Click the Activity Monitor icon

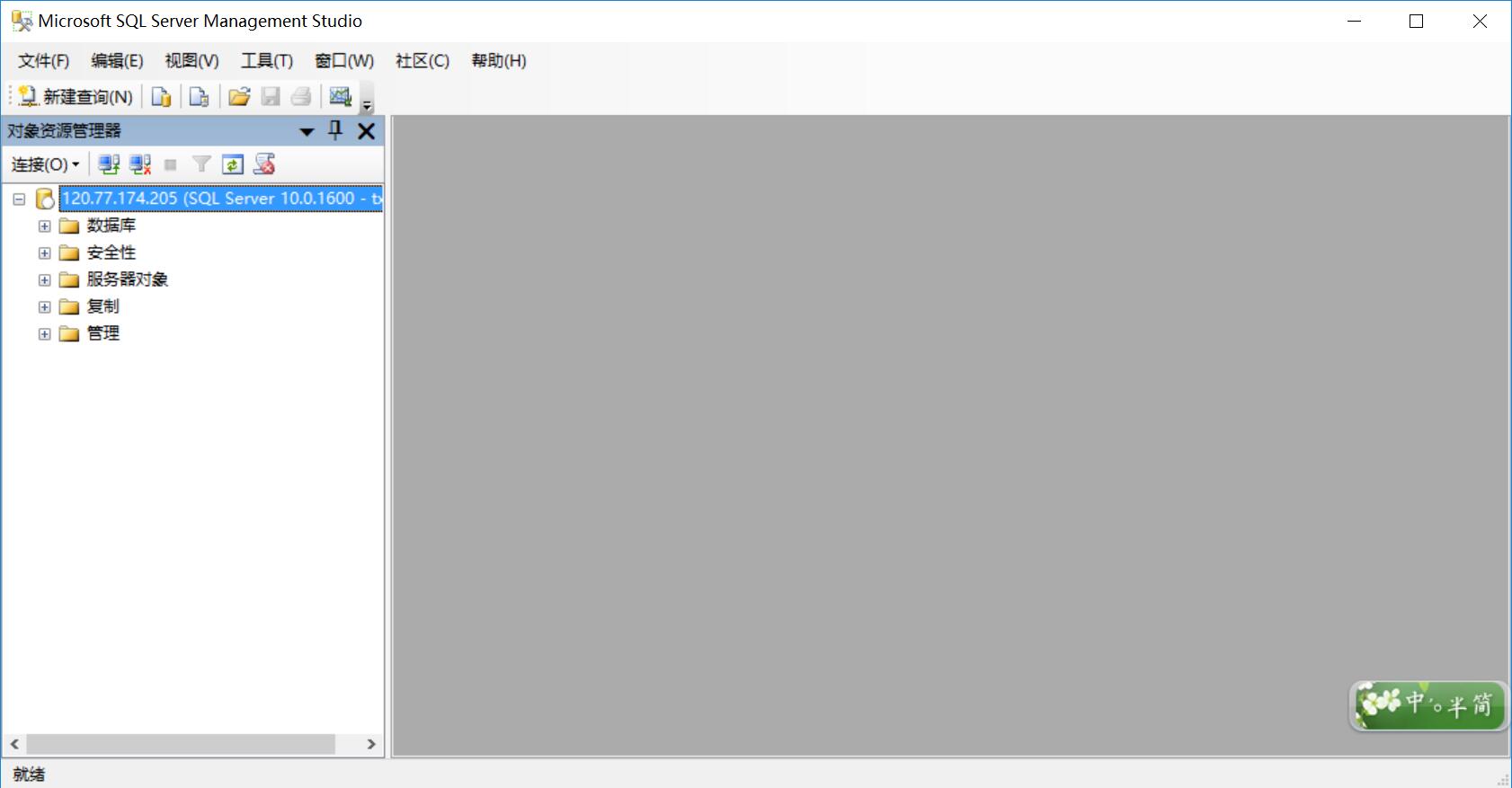click(x=341, y=96)
